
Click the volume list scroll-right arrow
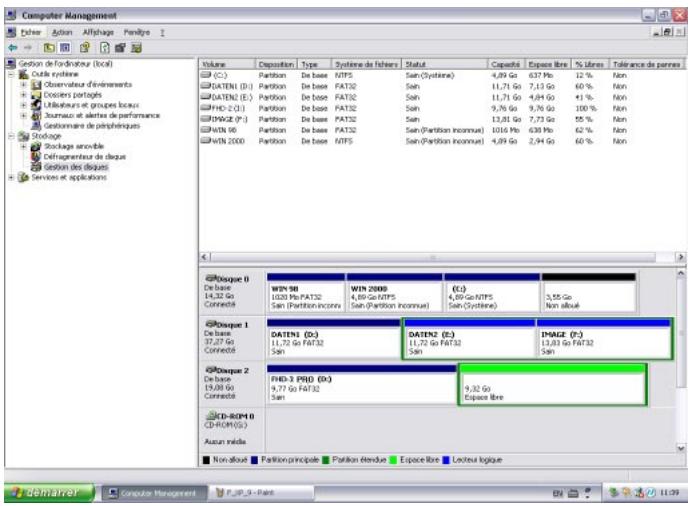680,257
